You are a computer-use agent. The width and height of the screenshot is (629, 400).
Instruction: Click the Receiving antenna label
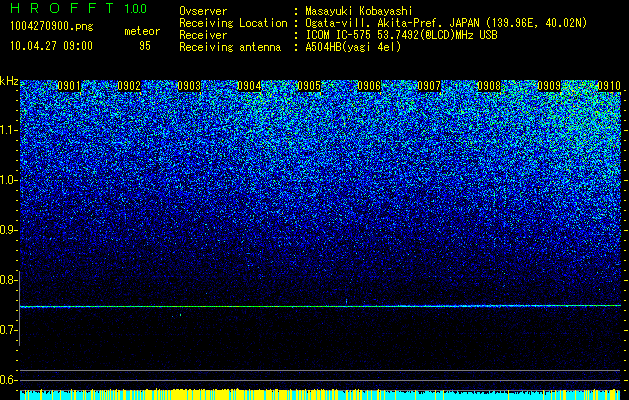pyautogui.click(x=230, y=47)
